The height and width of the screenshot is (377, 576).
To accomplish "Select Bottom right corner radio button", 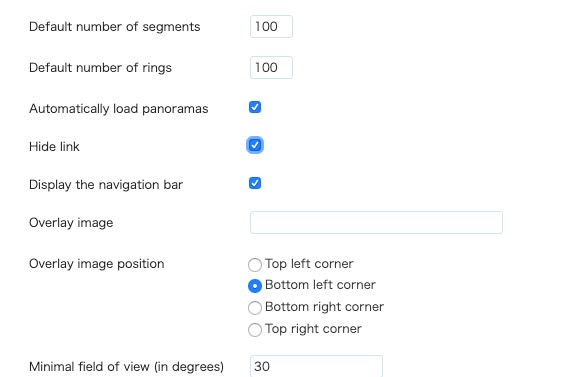I will pyautogui.click(x=255, y=308).
